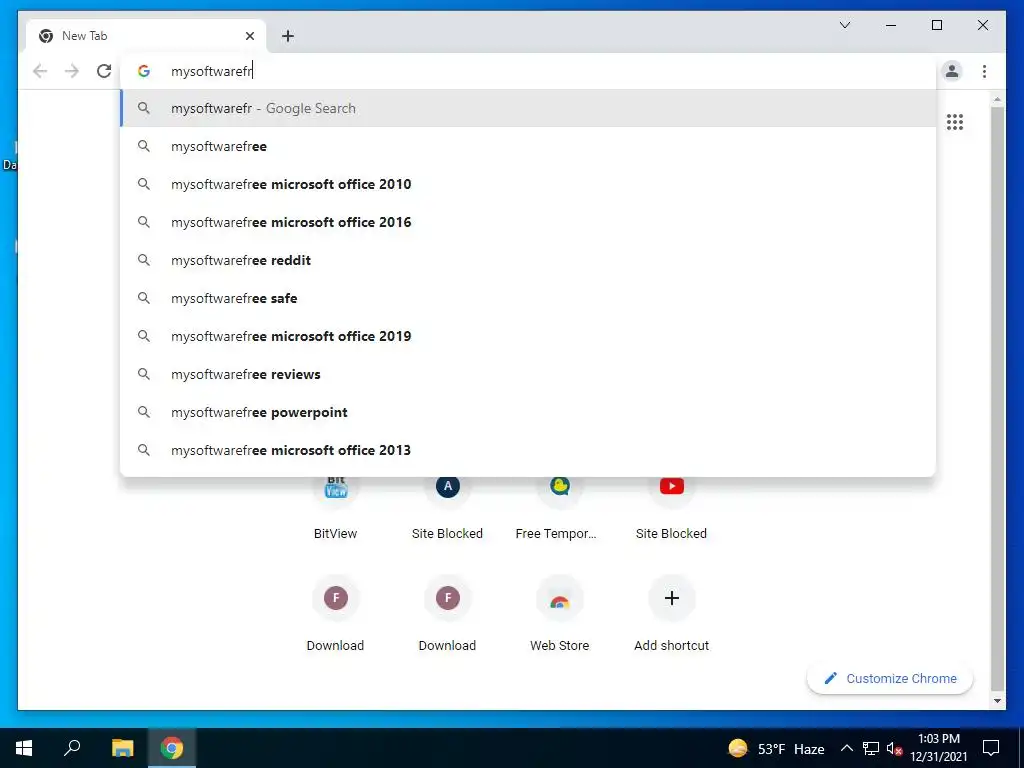Viewport: 1024px width, 768px height.
Task: Choose 'mysoftwarefree microsoft office 2016' suggestion
Action: (x=528, y=222)
